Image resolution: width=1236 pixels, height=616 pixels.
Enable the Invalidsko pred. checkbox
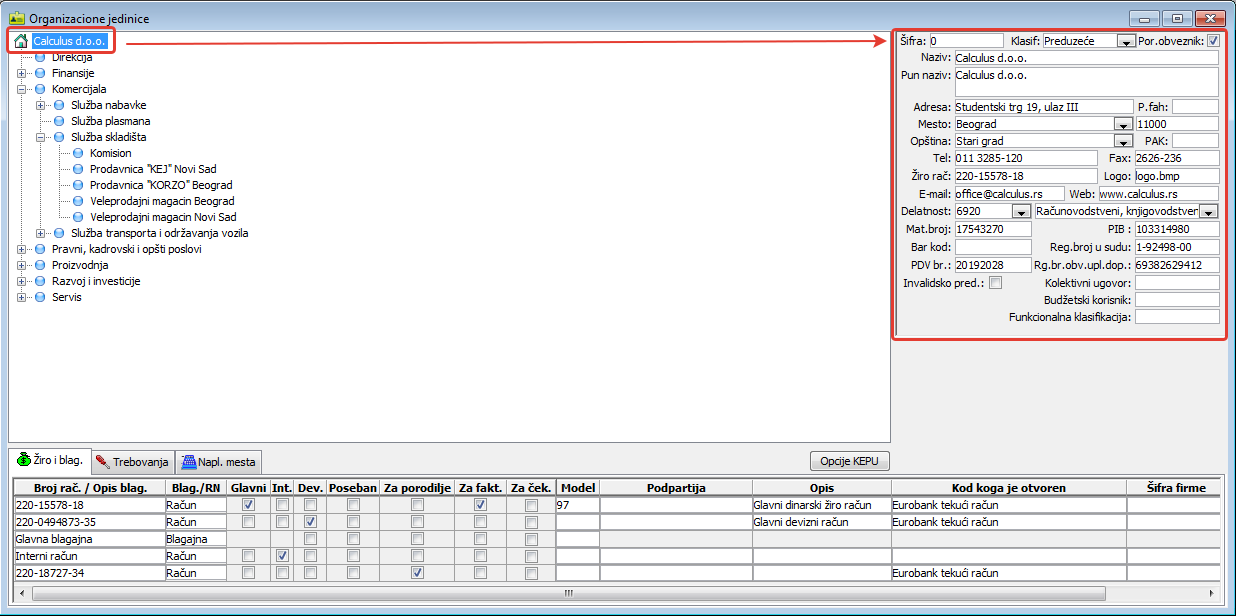point(995,283)
